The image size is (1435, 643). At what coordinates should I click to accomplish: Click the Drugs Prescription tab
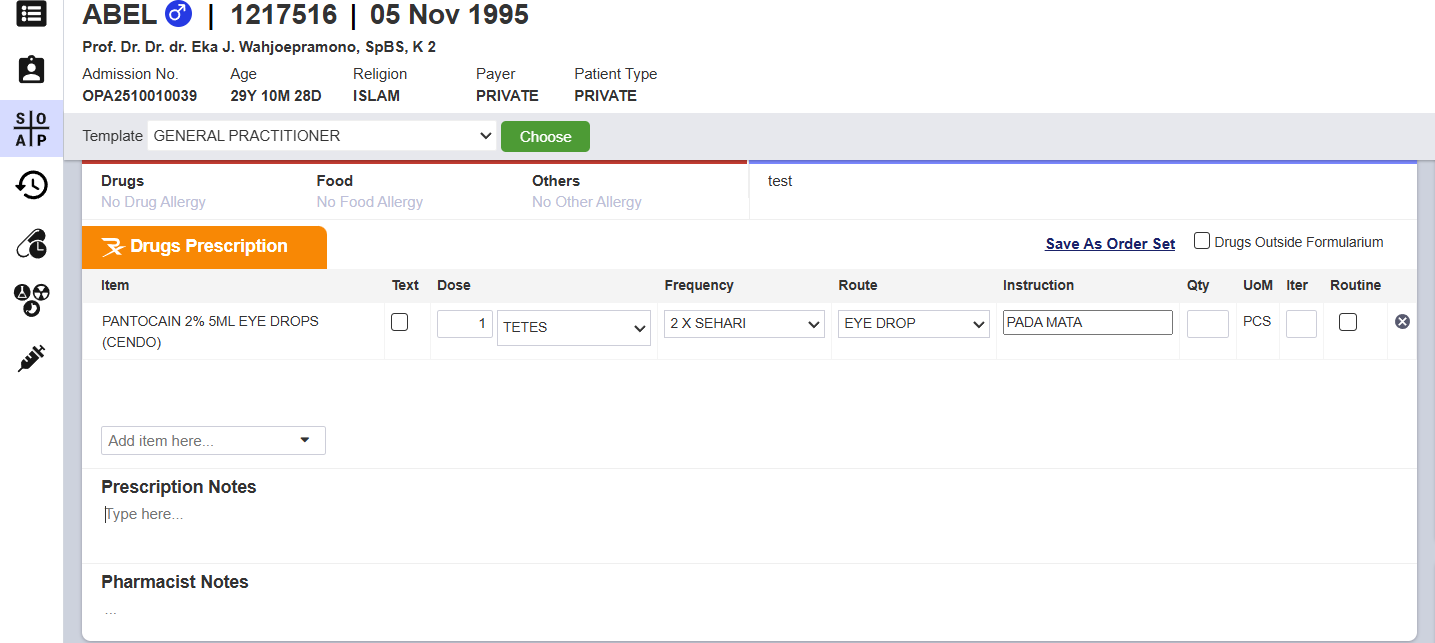205,247
